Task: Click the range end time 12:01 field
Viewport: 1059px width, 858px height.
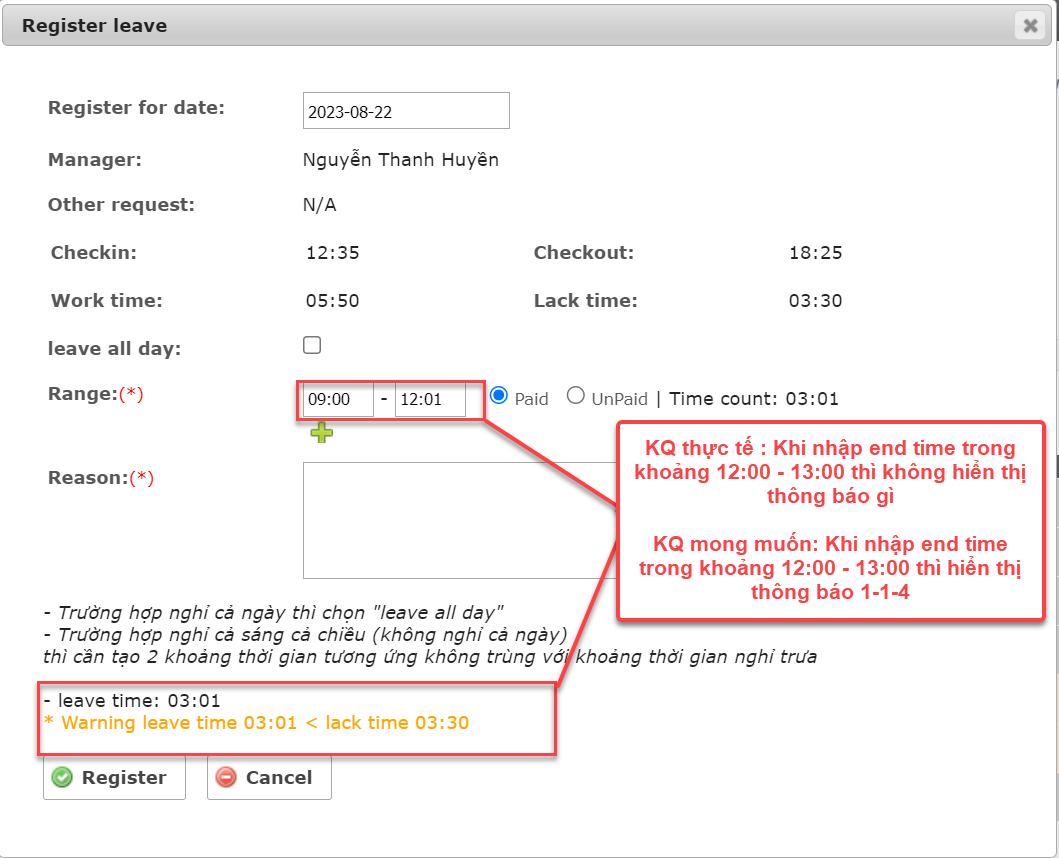Action: click(430, 399)
